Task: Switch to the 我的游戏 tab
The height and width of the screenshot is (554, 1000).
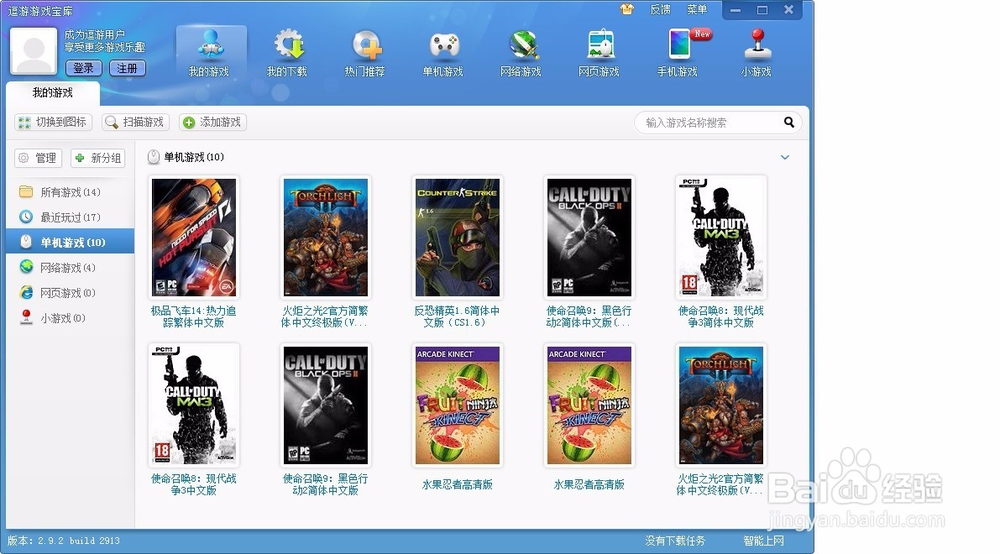Action: (x=53, y=93)
